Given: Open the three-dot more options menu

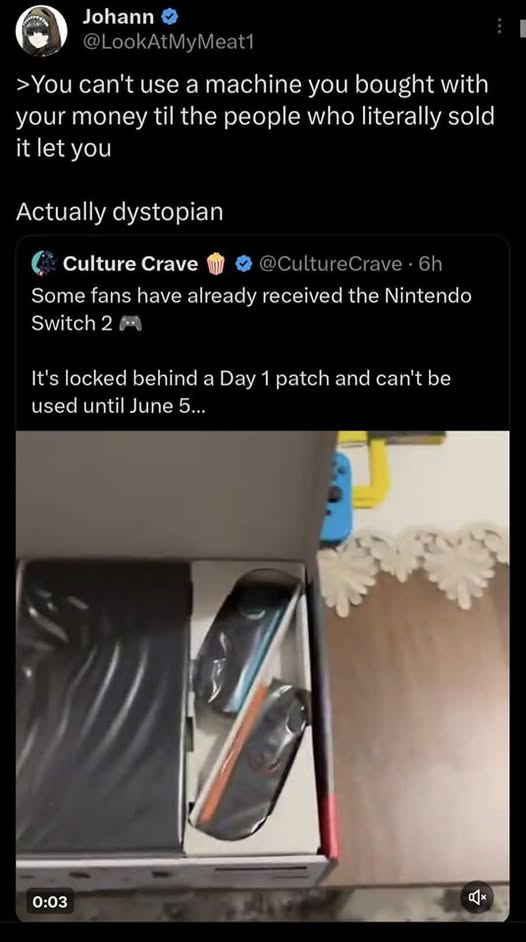Looking at the screenshot, I should coord(498,26).
